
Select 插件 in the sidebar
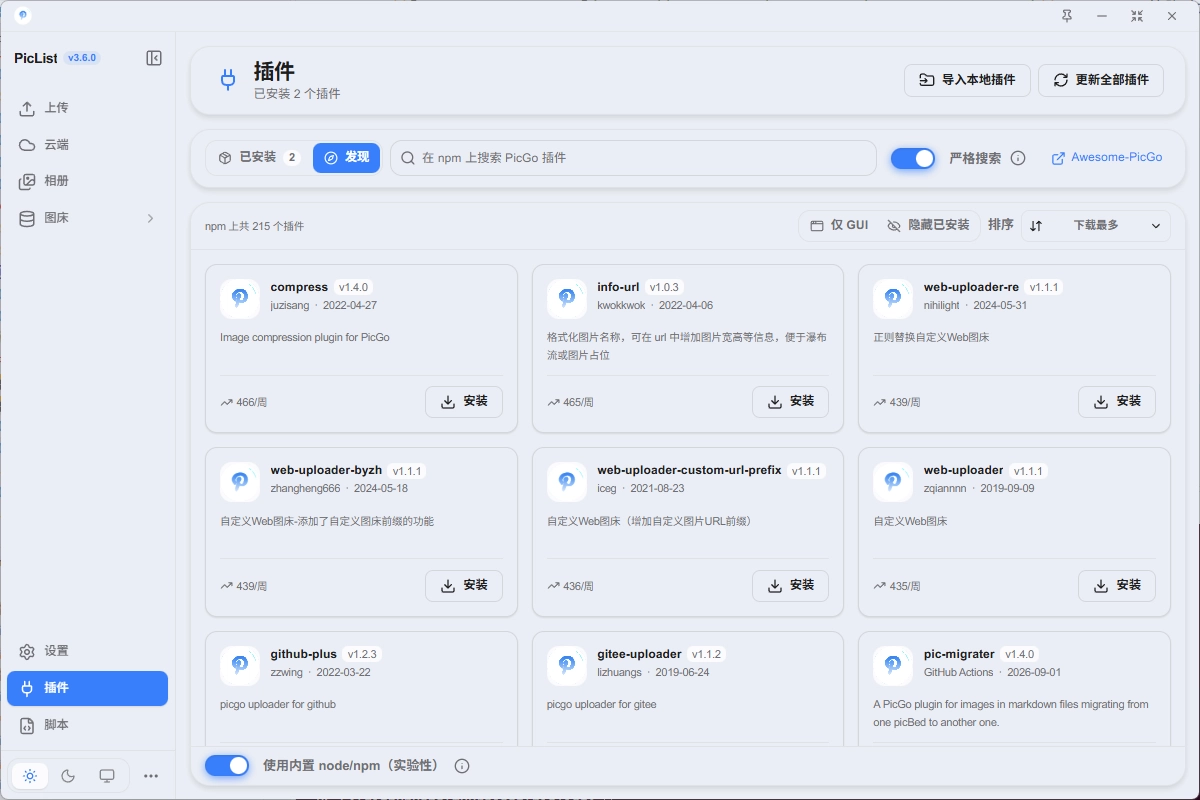[87, 688]
